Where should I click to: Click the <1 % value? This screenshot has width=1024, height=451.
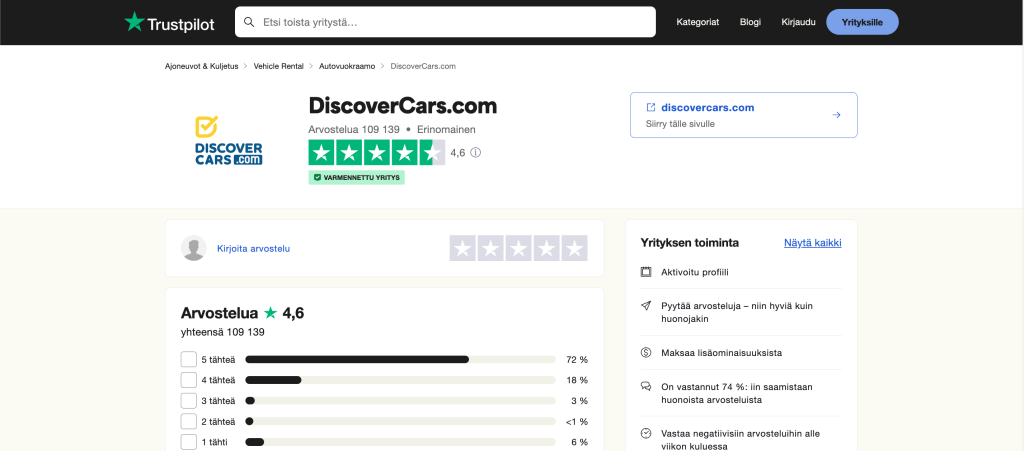click(577, 422)
